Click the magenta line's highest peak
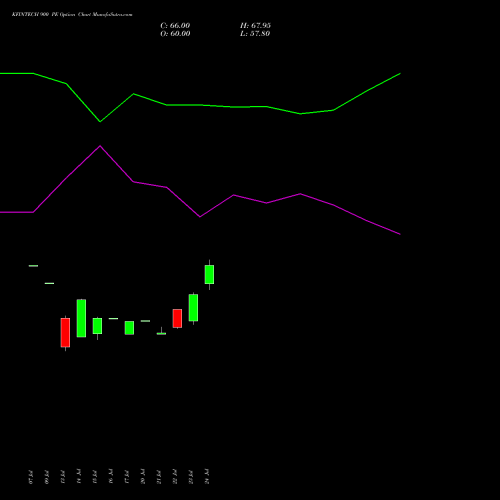Viewport: 500px width, 500px height. [100, 146]
